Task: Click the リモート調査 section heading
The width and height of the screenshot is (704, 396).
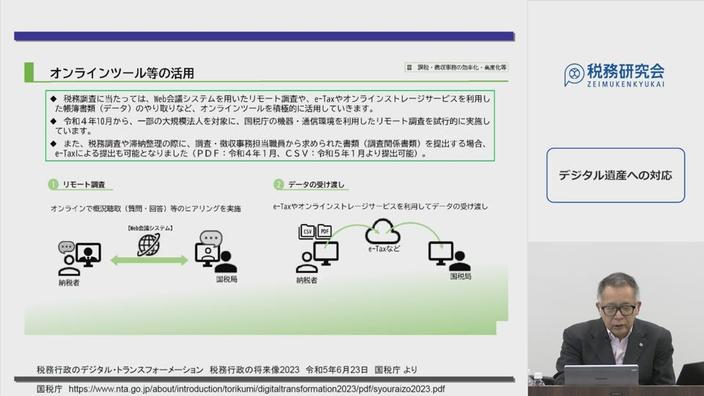Action: click(x=84, y=185)
